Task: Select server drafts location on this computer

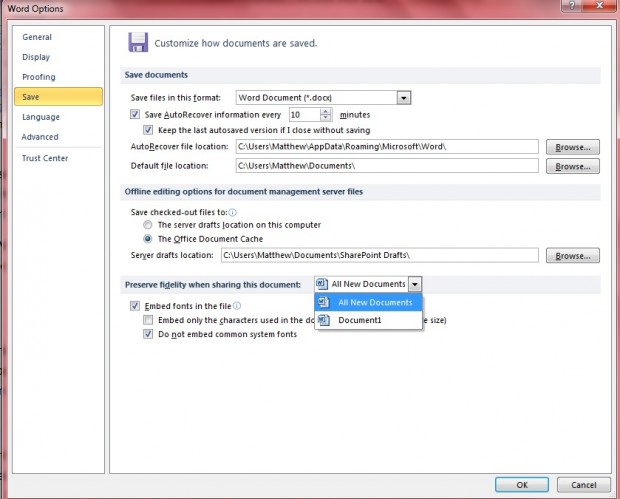Action: coord(149,225)
